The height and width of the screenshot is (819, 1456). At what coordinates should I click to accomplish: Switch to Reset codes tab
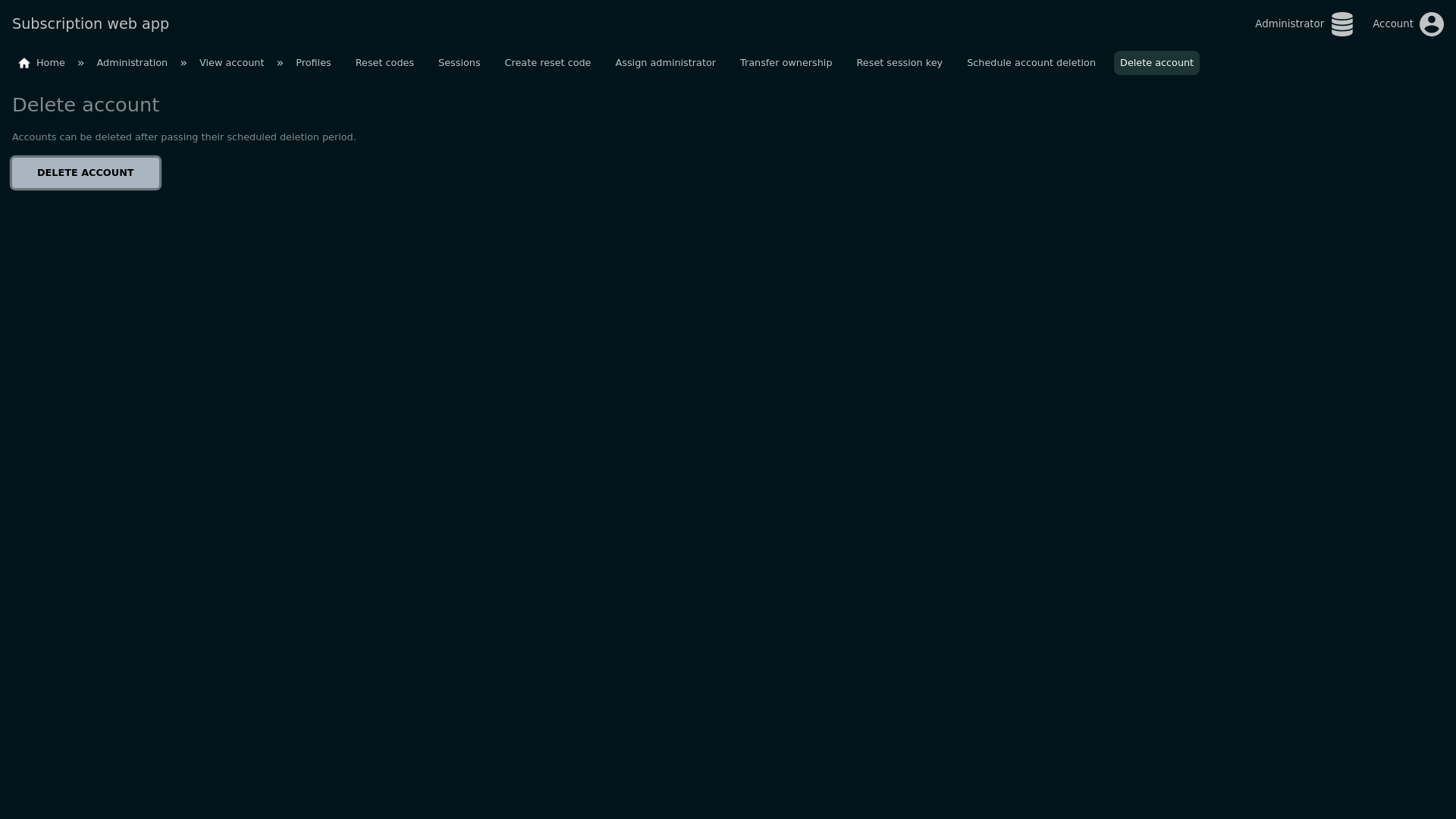(x=384, y=63)
